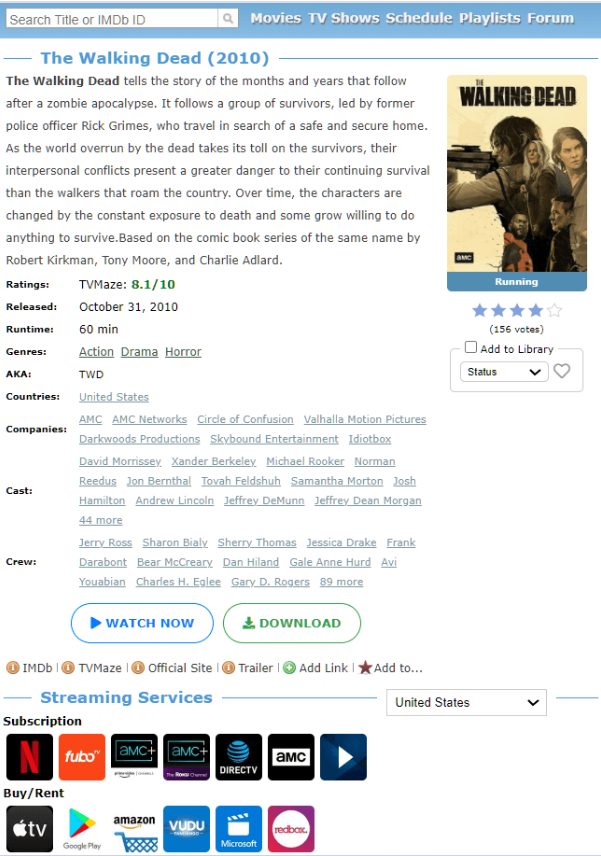Select the Vudu buy/rent icon
This screenshot has width=601, height=856.
click(x=186, y=829)
